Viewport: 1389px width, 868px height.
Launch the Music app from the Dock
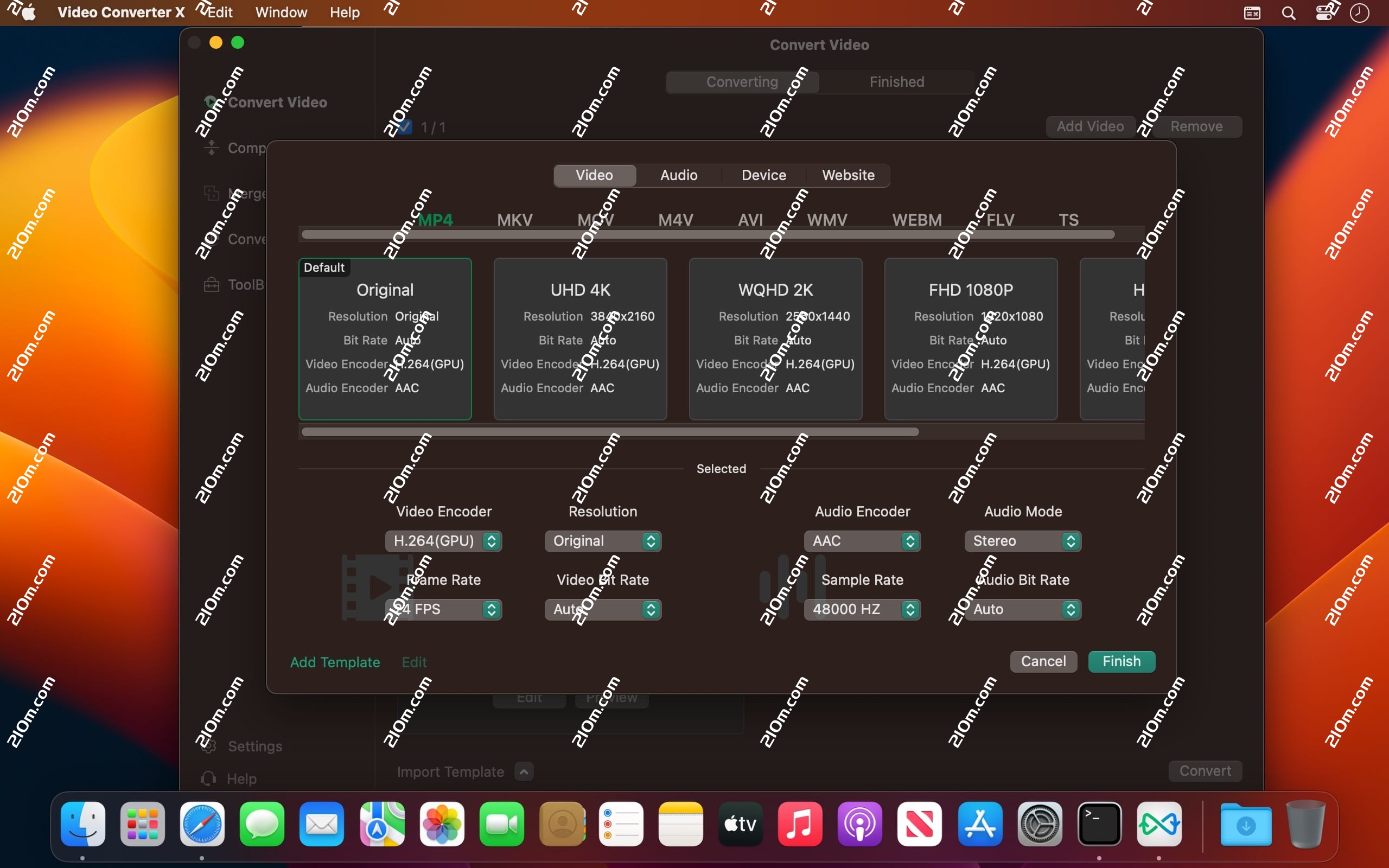tap(799, 825)
